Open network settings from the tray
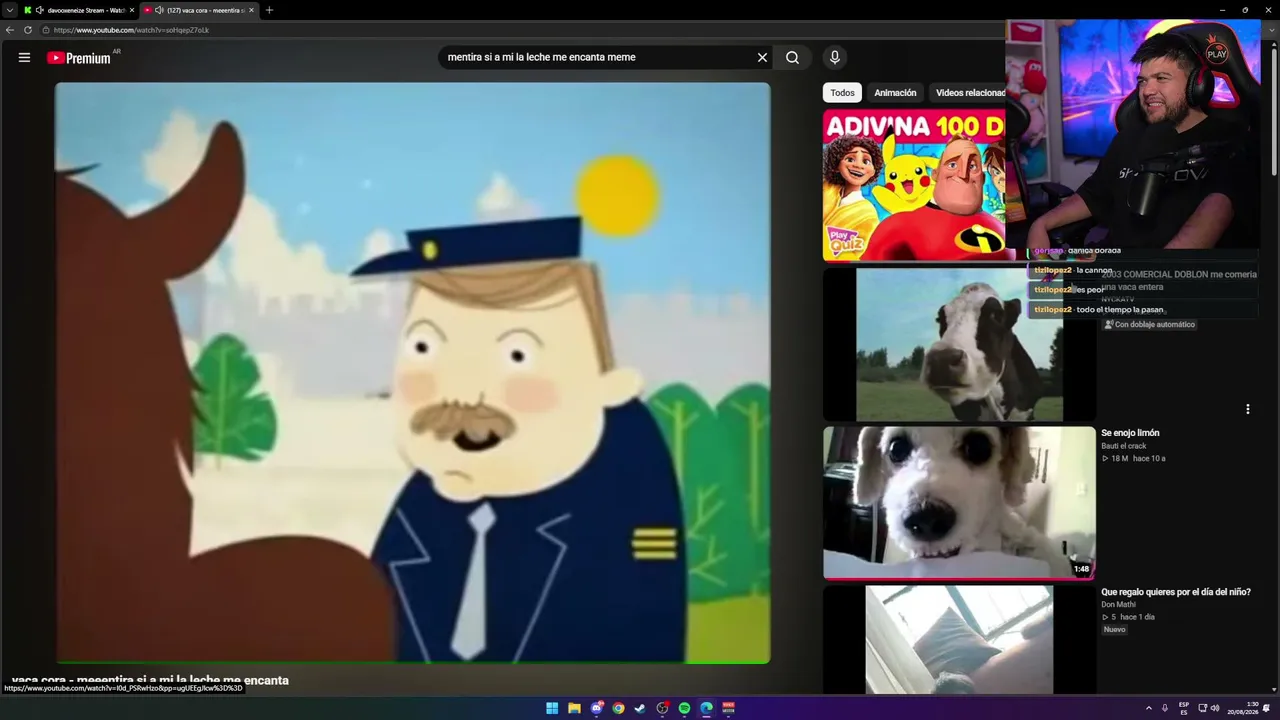This screenshot has width=1280, height=720. click(x=1203, y=708)
